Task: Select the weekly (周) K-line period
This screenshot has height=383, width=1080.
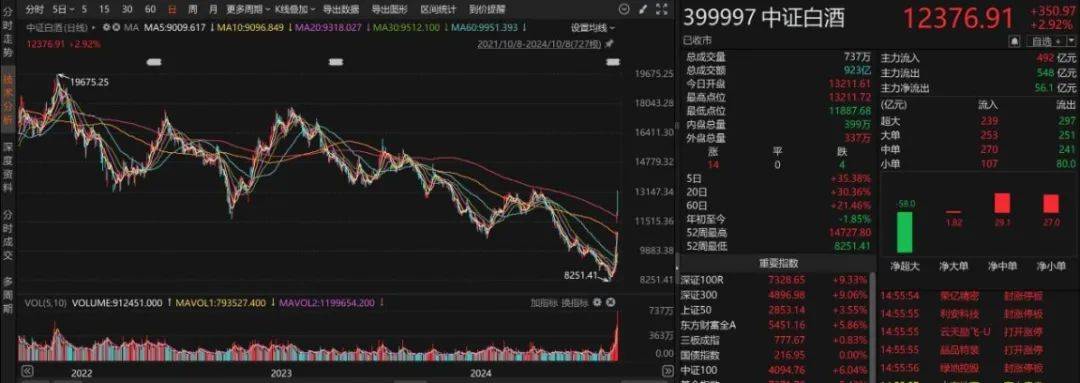Action: (x=192, y=10)
